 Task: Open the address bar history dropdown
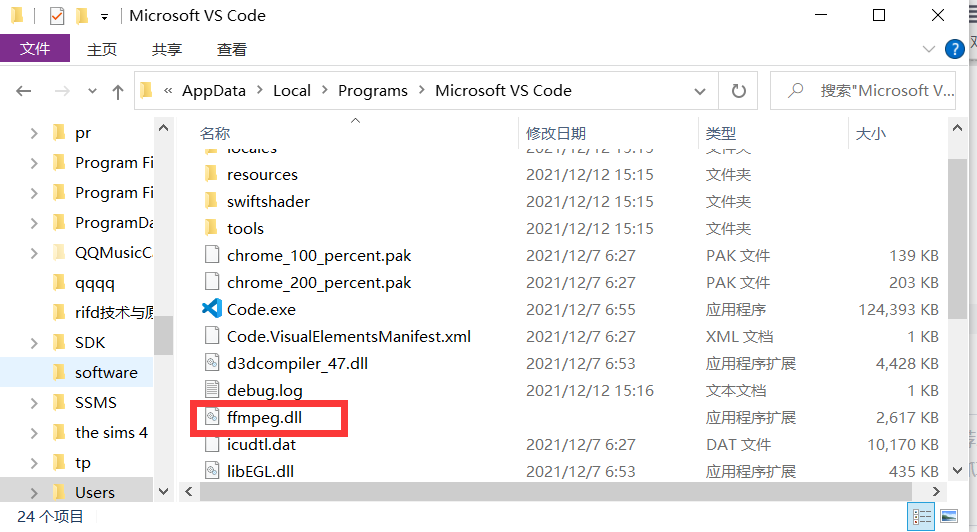pos(700,92)
